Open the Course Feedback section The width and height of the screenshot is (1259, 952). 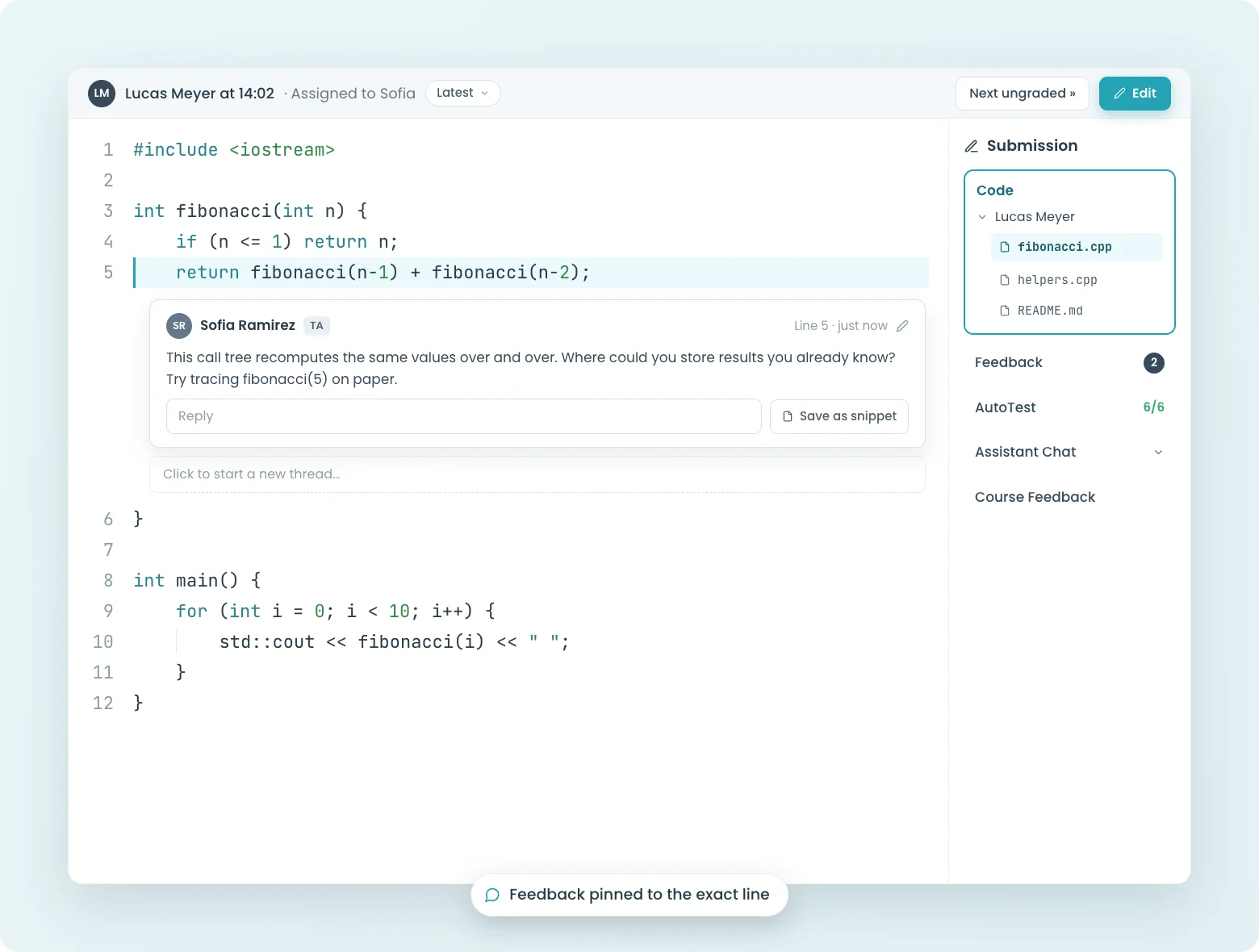point(1069,497)
